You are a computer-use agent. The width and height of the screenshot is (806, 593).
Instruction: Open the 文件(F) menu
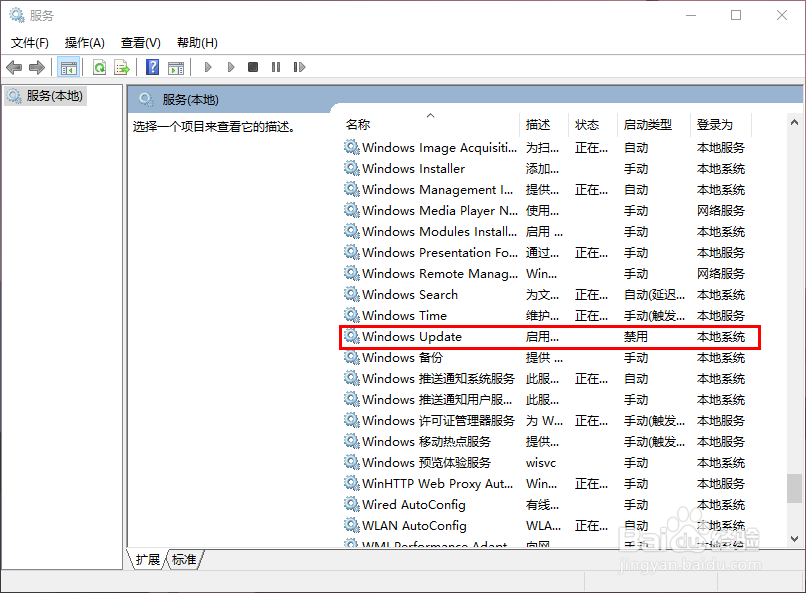pyautogui.click(x=30, y=43)
